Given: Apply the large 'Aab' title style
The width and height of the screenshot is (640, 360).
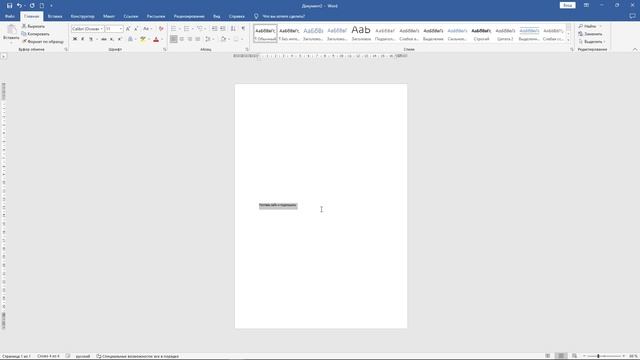Looking at the screenshot, I should click(x=361, y=33).
